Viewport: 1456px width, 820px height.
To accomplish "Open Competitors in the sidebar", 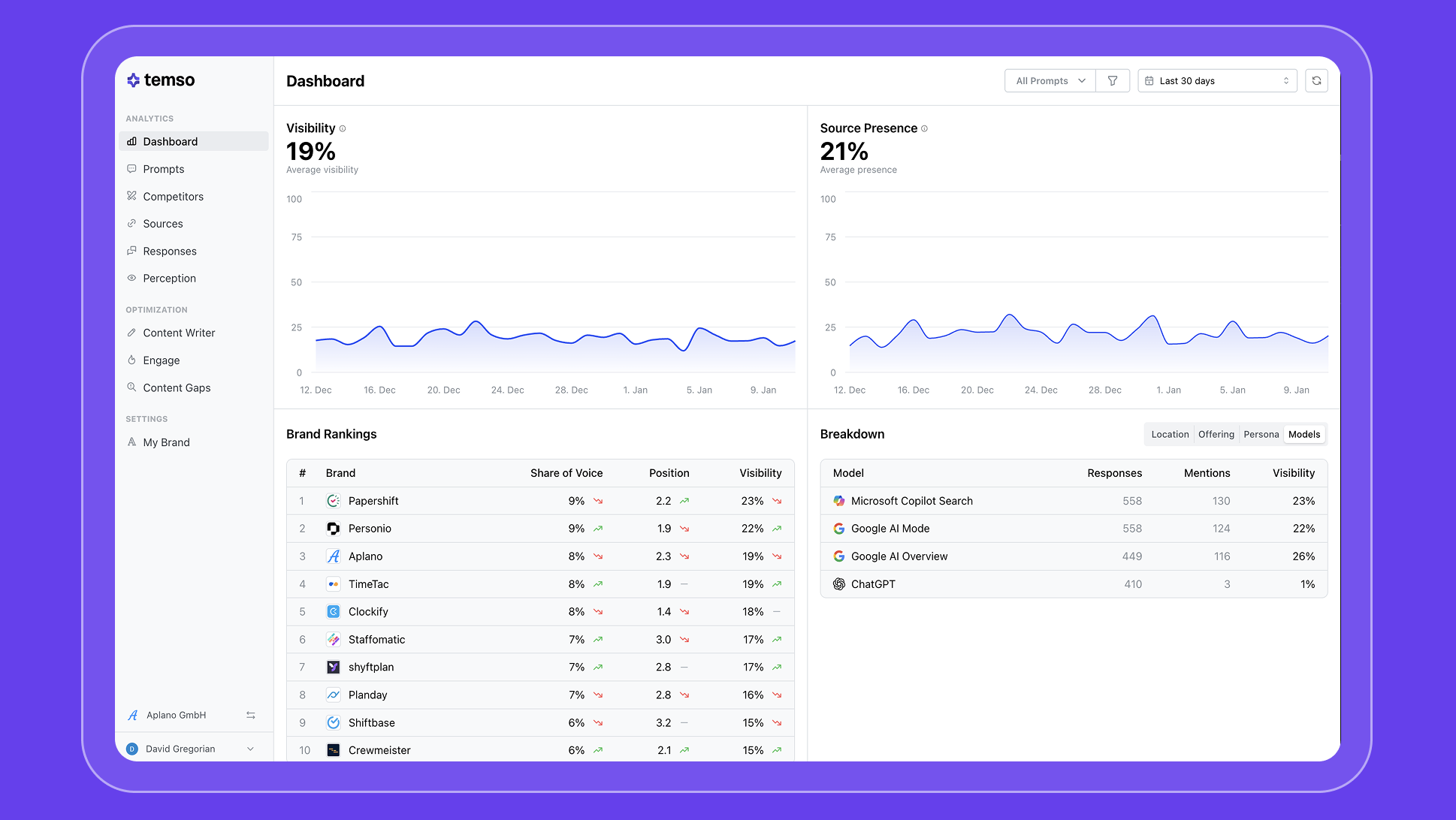I will coord(173,197).
